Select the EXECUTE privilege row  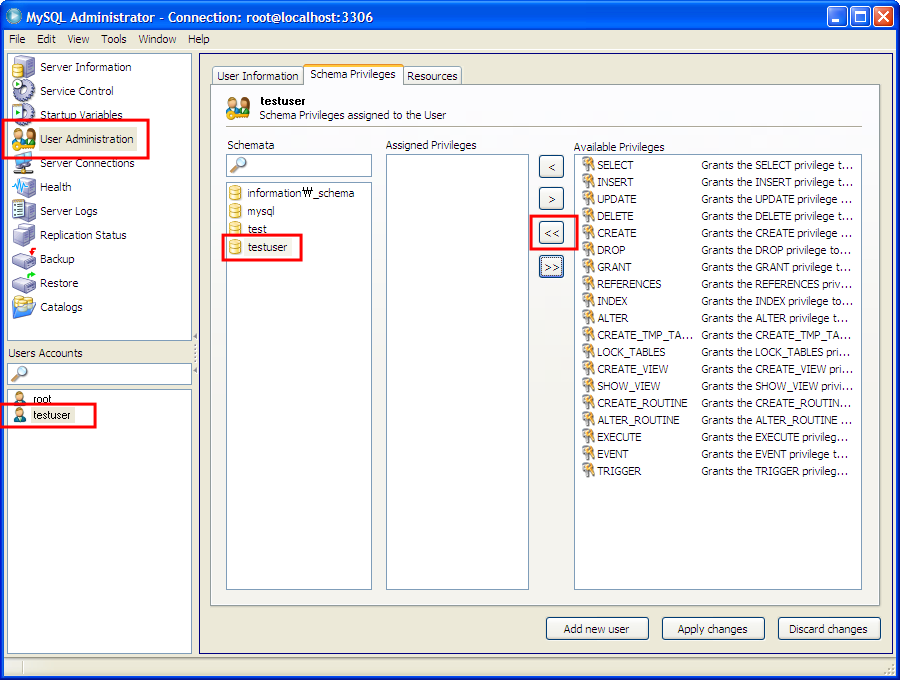(x=717, y=437)
